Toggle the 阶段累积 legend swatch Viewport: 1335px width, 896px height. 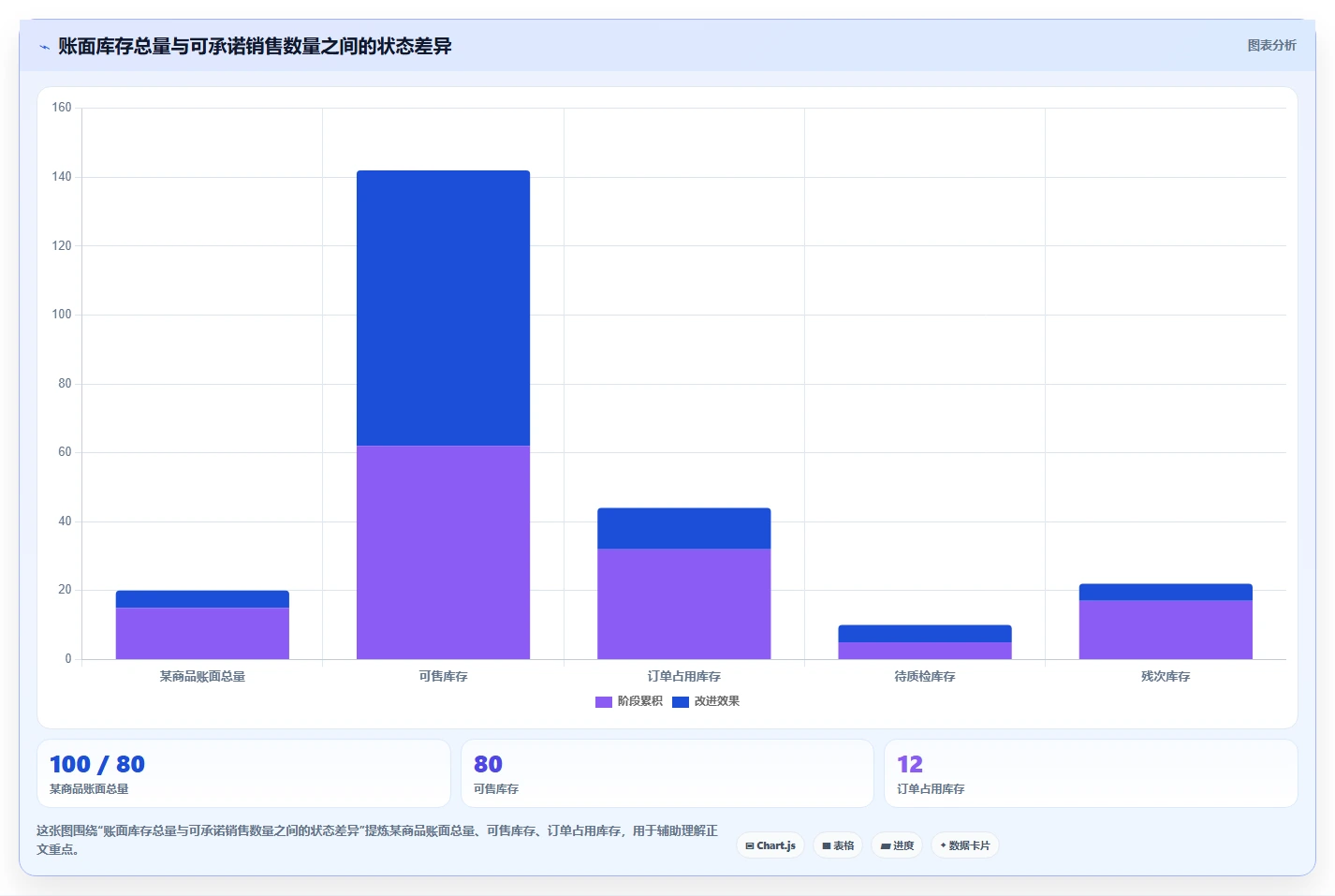click(604, 701)
